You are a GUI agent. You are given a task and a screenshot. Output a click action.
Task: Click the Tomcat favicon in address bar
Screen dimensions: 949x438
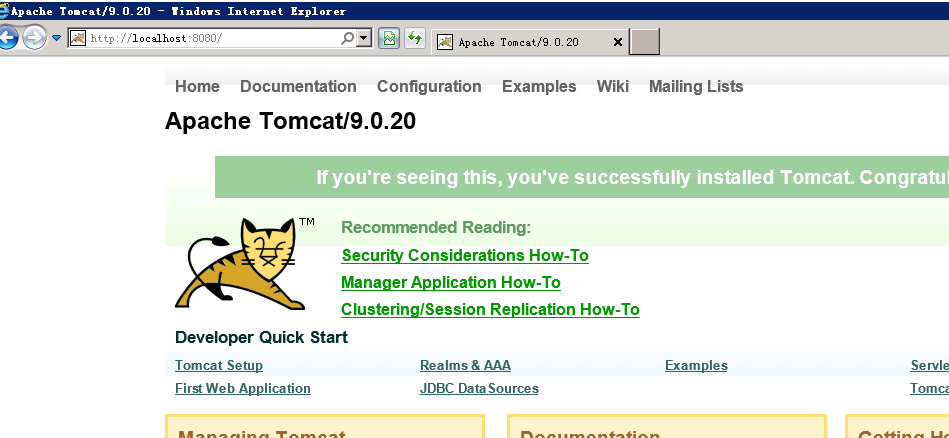[x=78, y=38]
